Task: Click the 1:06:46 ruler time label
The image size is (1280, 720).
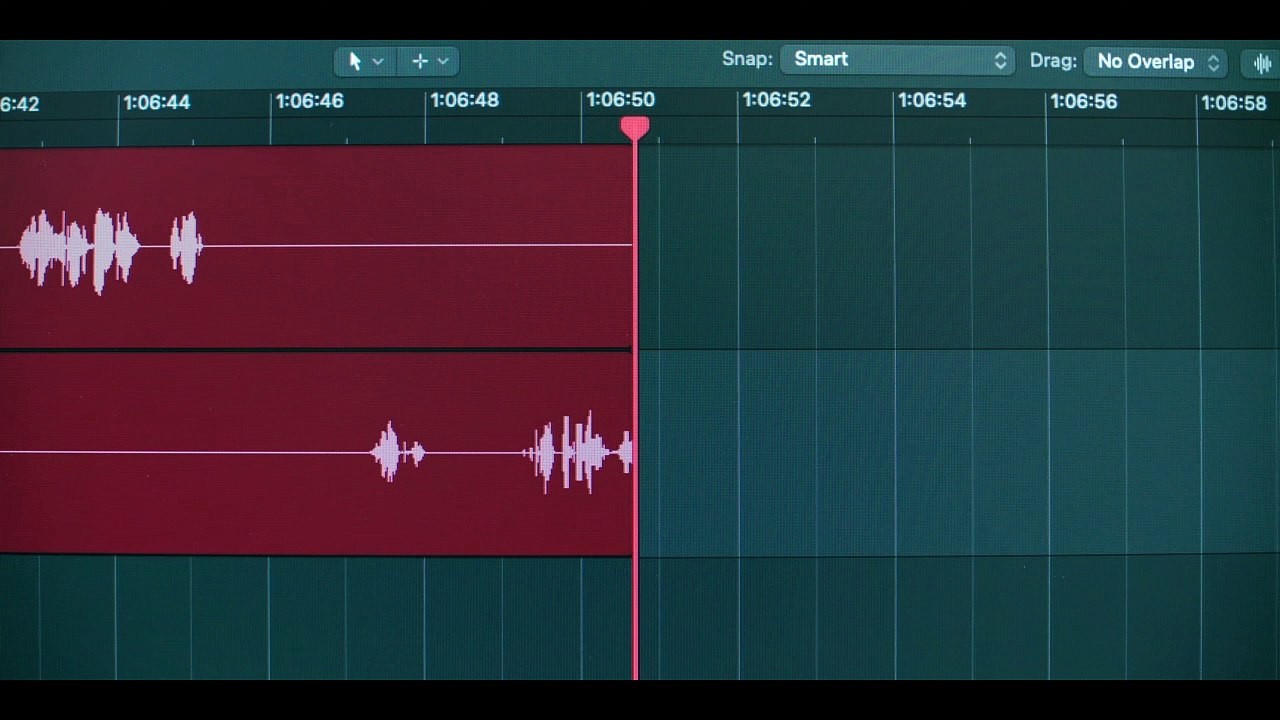Action: 309,101
